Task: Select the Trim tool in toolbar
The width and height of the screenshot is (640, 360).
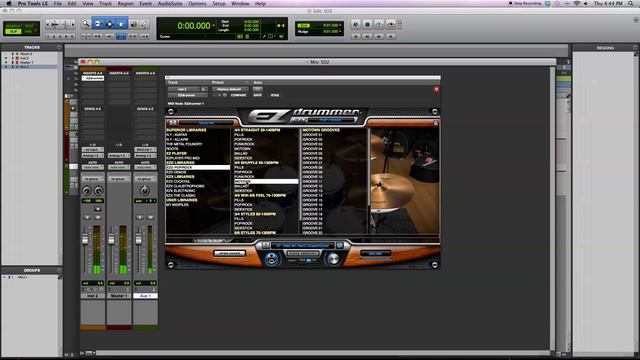Action: (98, 24)
